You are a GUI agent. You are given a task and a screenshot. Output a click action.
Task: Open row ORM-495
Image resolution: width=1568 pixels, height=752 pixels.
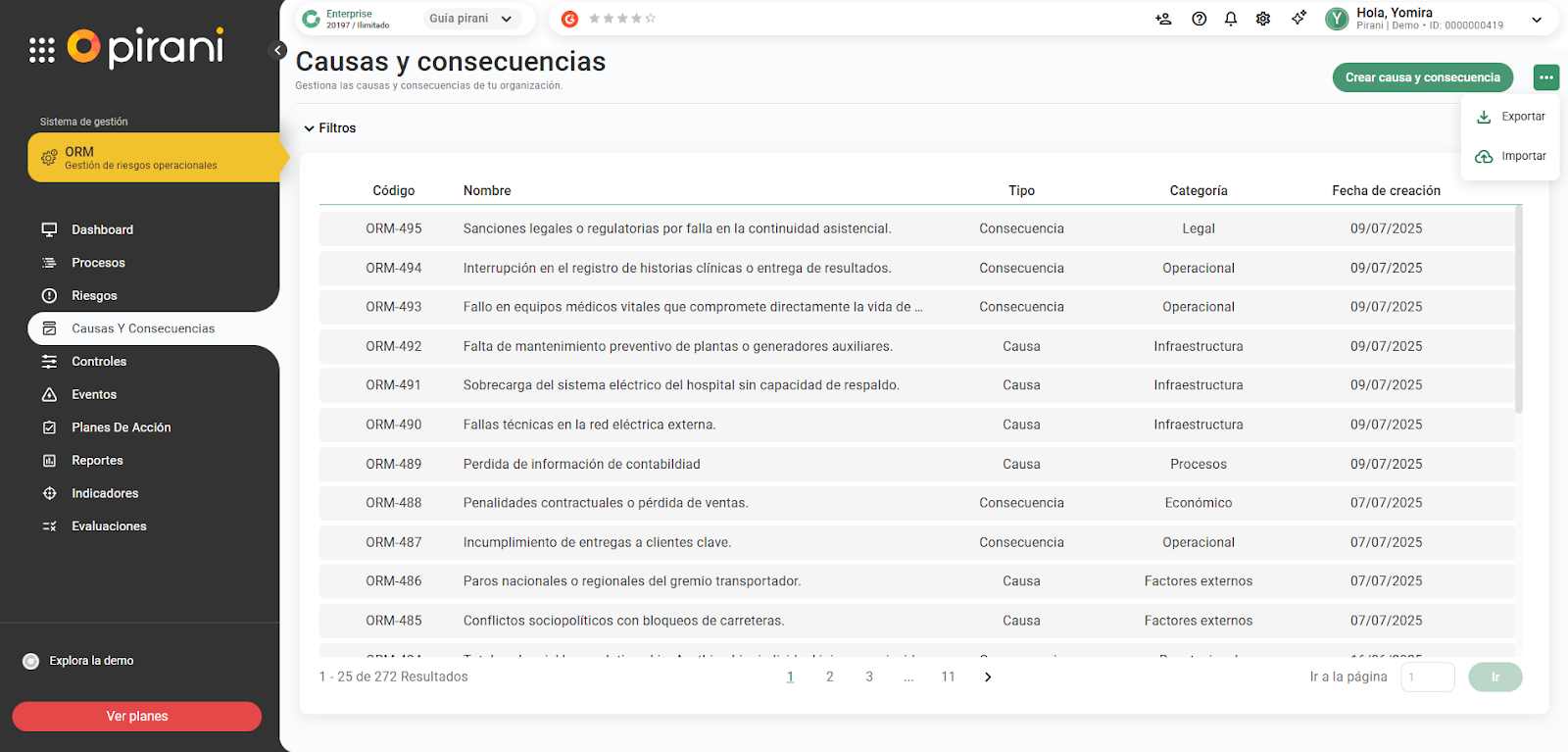click(917, 228)
